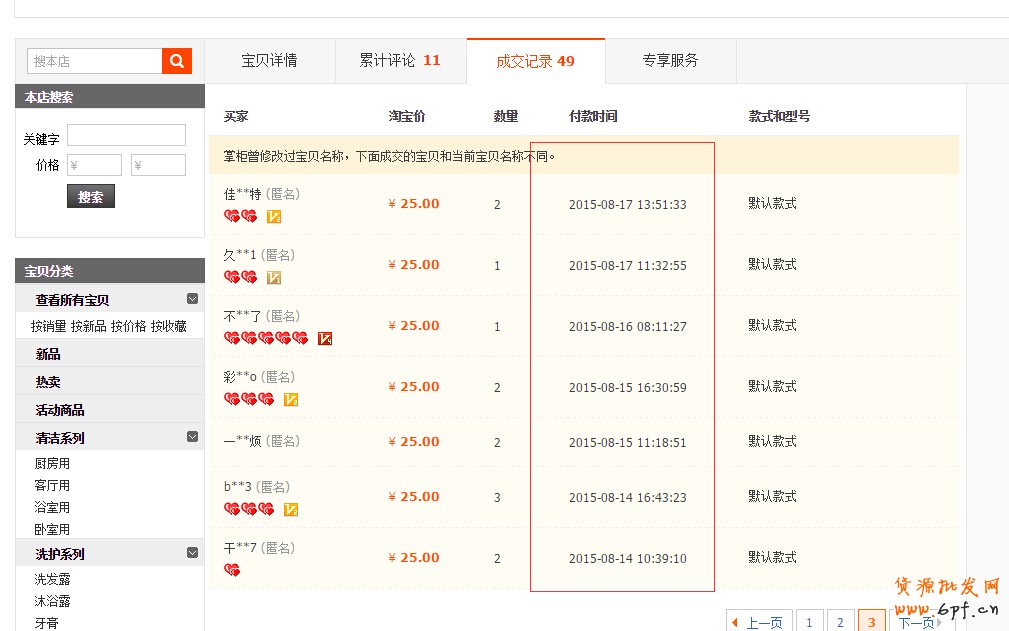Expand the 洗护系列 category arrow

click(x=192, y=553)
